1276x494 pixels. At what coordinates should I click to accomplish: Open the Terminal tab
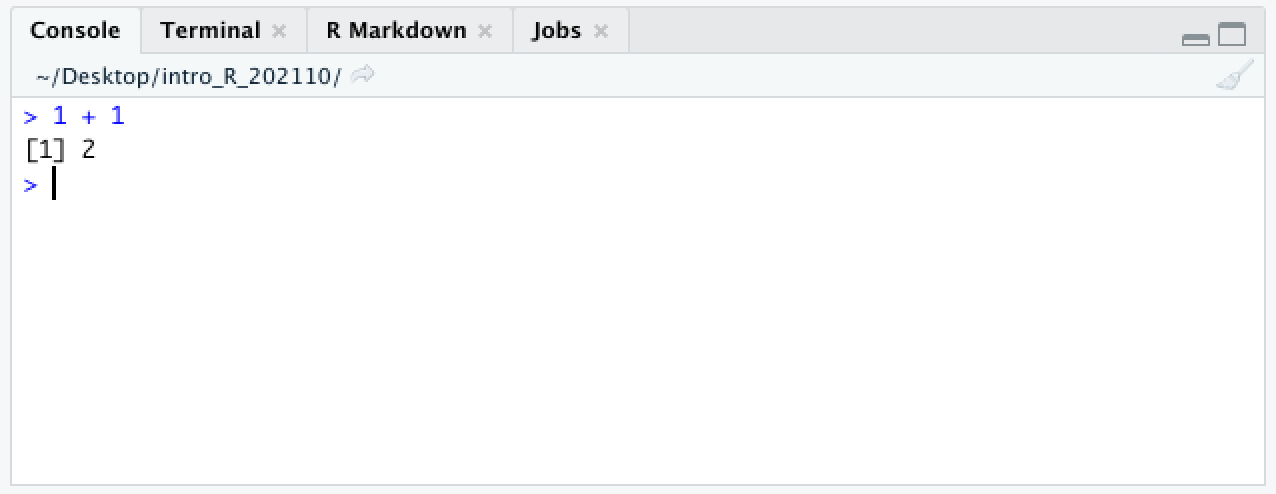tap(210, 30)
